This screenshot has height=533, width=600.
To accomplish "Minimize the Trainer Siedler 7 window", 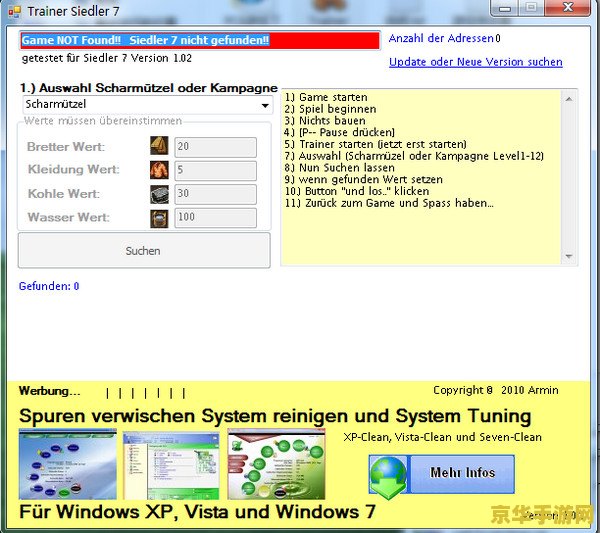I will click(x=505, y=8).
